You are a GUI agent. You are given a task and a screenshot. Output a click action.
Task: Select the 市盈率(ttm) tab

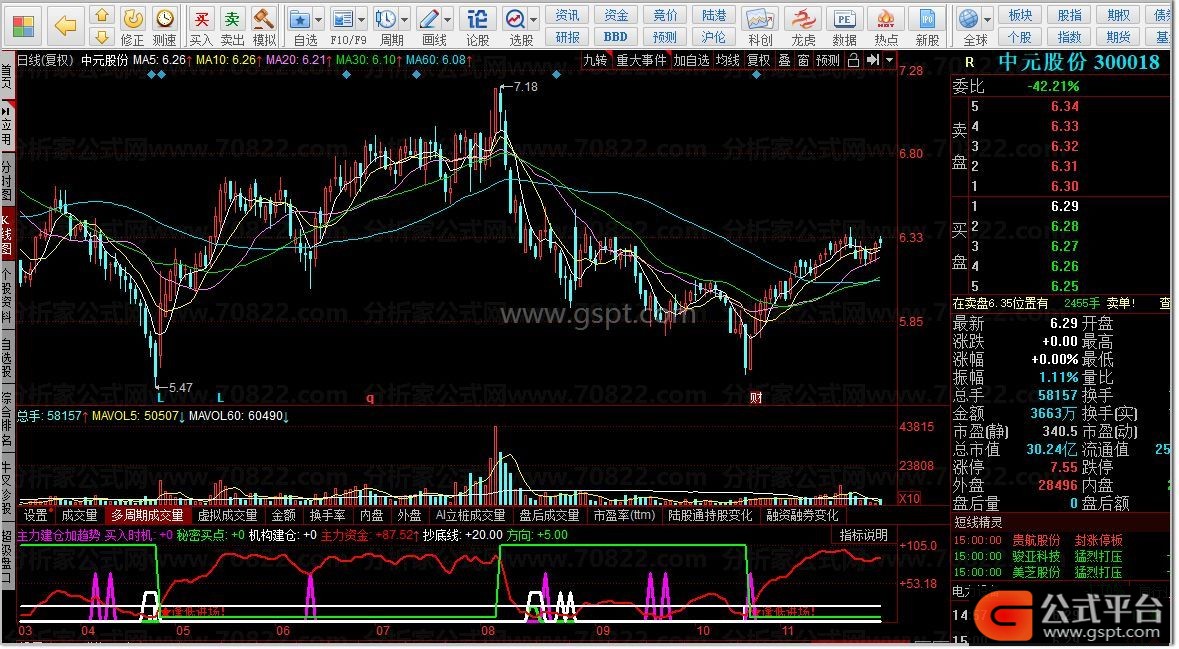click(624, 516)
